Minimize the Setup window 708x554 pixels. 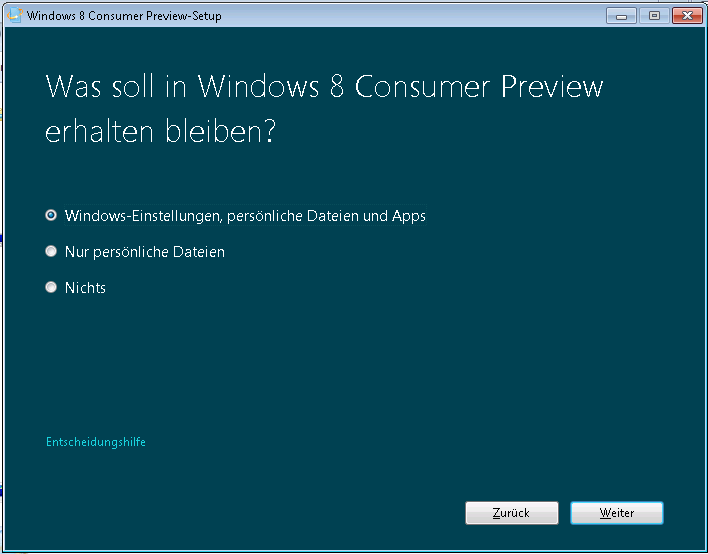(621, 16)
